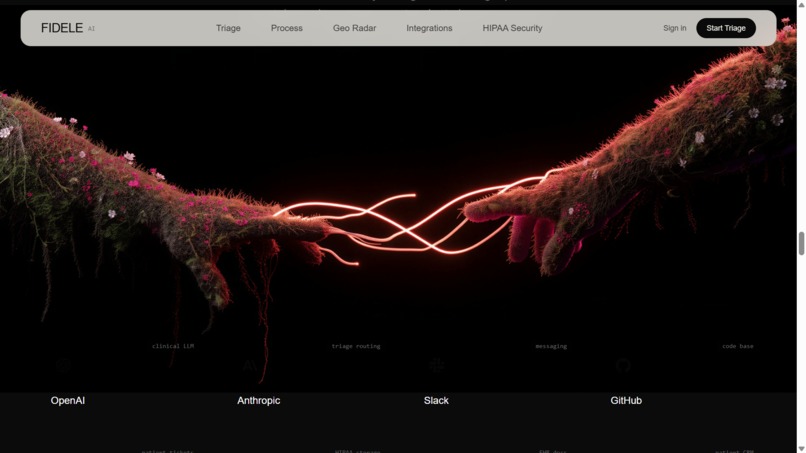Click the 'clinical LLM' tag
This screenshot has width=806, height=453.
[173, 346]
